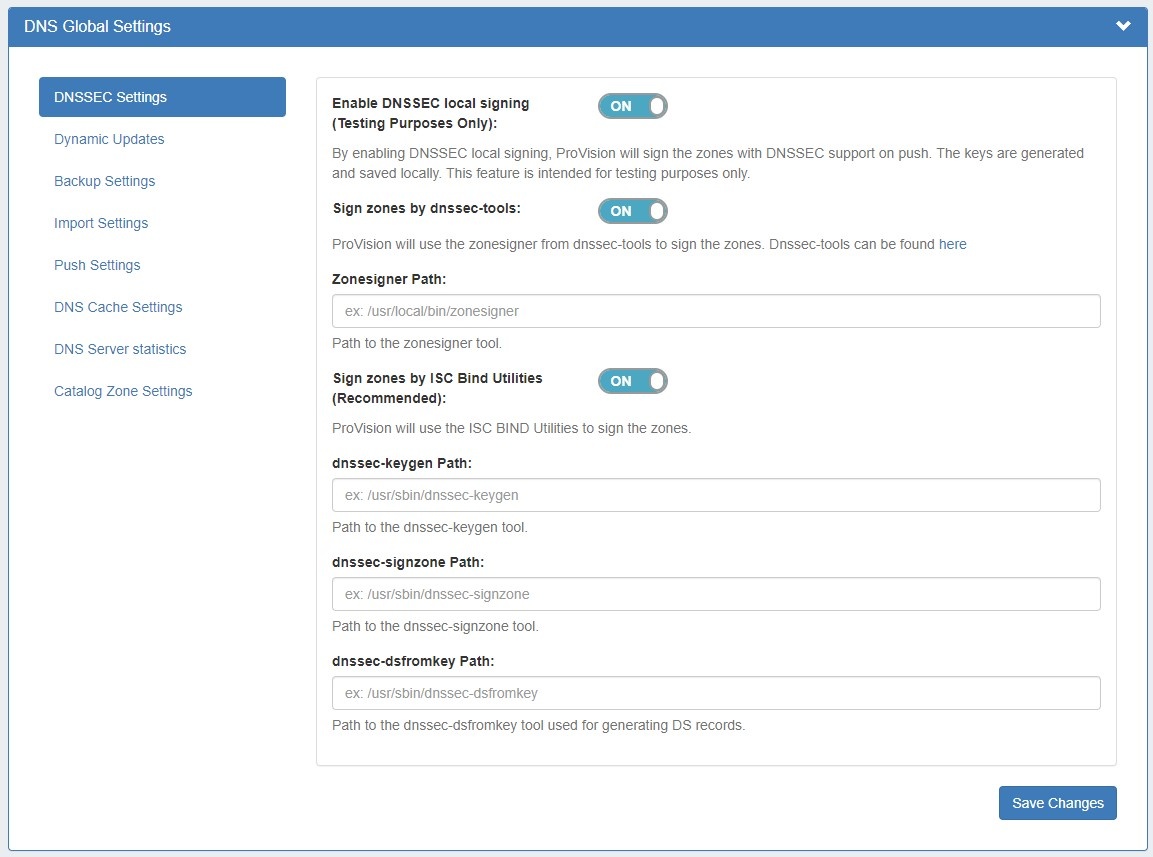Collapse the DNS Global Settings panel chevron
The image size is (1153, 857).
(x=1123, y=26)
